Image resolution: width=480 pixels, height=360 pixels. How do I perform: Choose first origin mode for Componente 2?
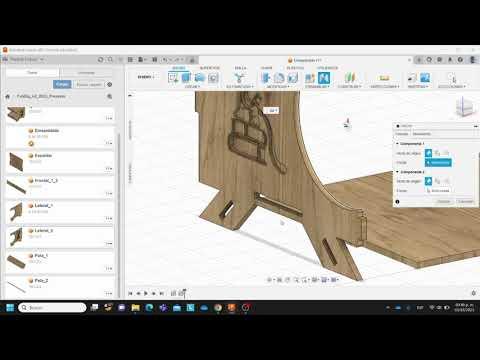point(429,181)
